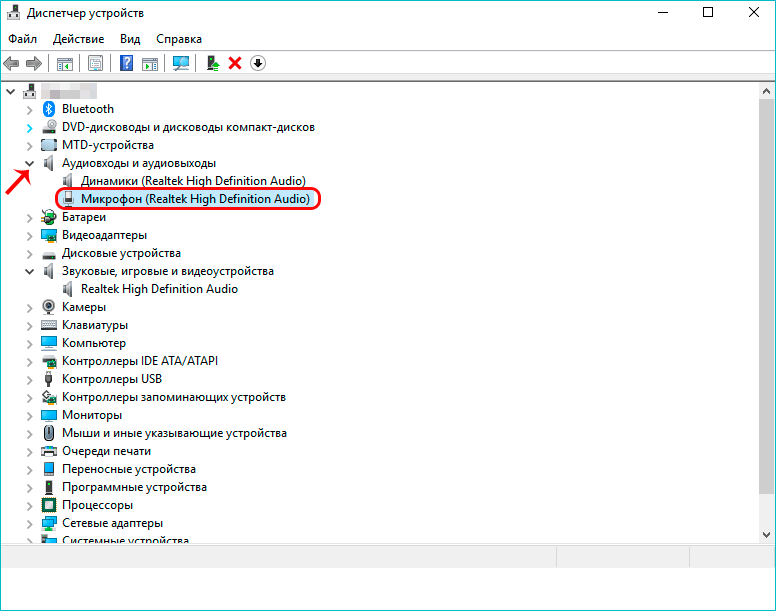This screenshot has width=776, height=611.
Task: Select Динамики (Realtek High Definition Audio)
Action: tap(193, 181)
